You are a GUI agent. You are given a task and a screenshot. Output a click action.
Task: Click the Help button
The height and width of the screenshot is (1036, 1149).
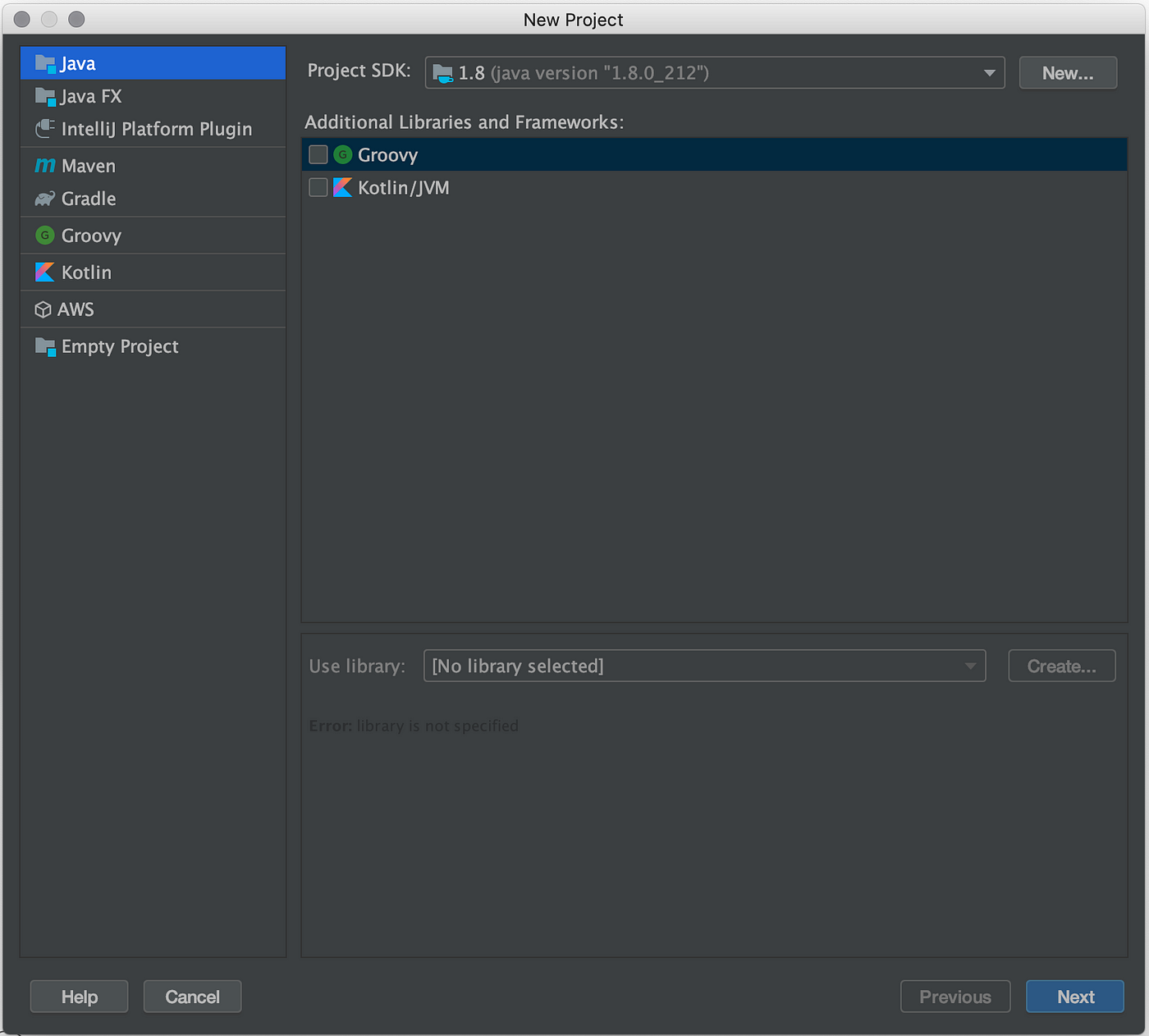80,997
